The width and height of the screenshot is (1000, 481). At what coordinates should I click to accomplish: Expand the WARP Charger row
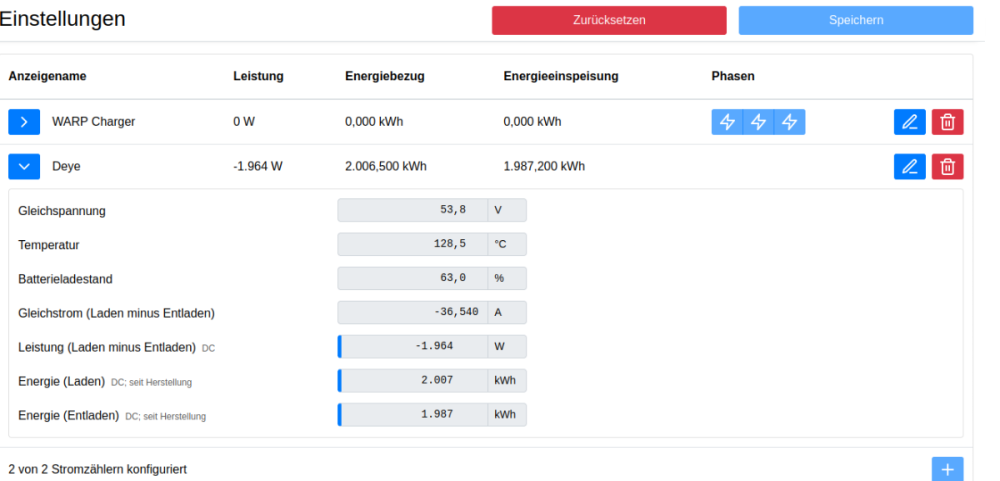[24, 122]
